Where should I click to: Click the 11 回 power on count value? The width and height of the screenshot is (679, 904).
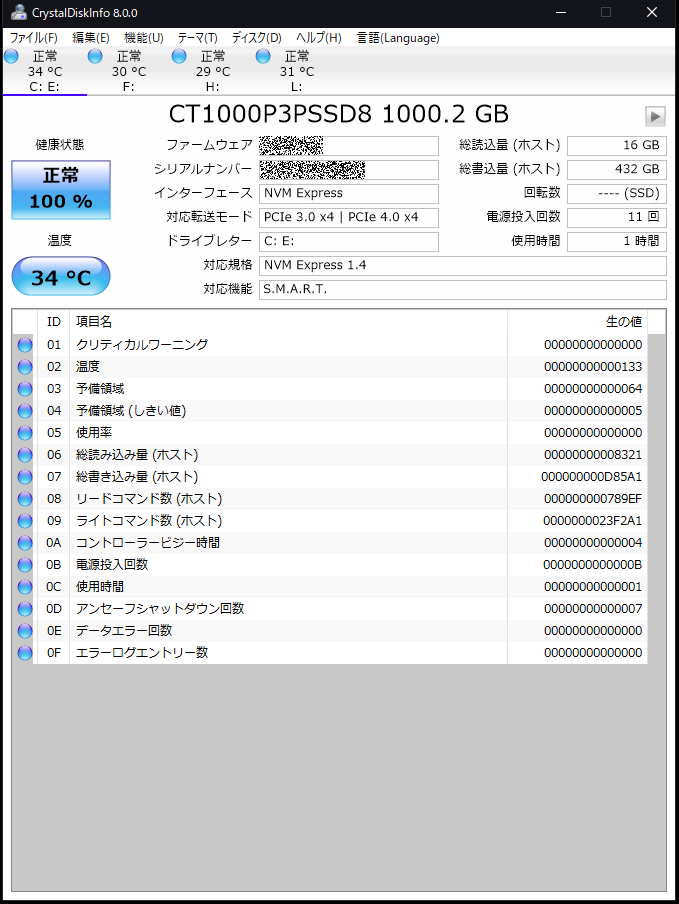pyautogui.click(x=617, y=217)
